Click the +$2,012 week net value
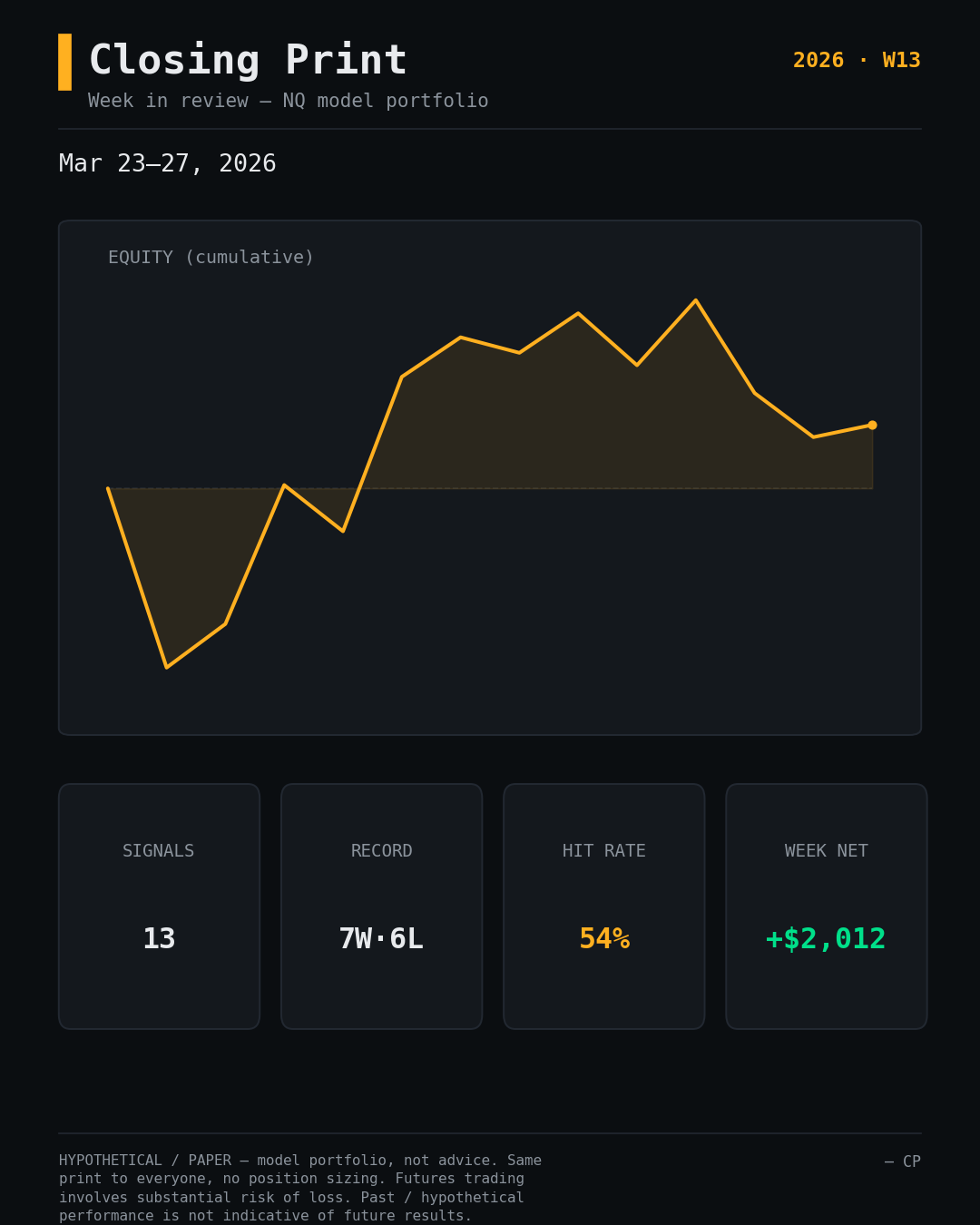 (x=827, y=939)
